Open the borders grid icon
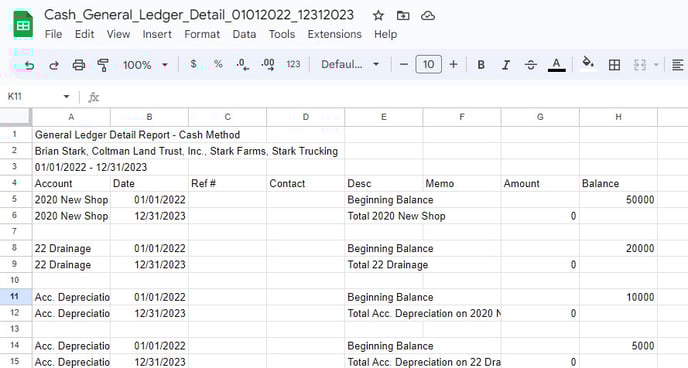Viewport: 688px width, 368px height. click(614, 65)
